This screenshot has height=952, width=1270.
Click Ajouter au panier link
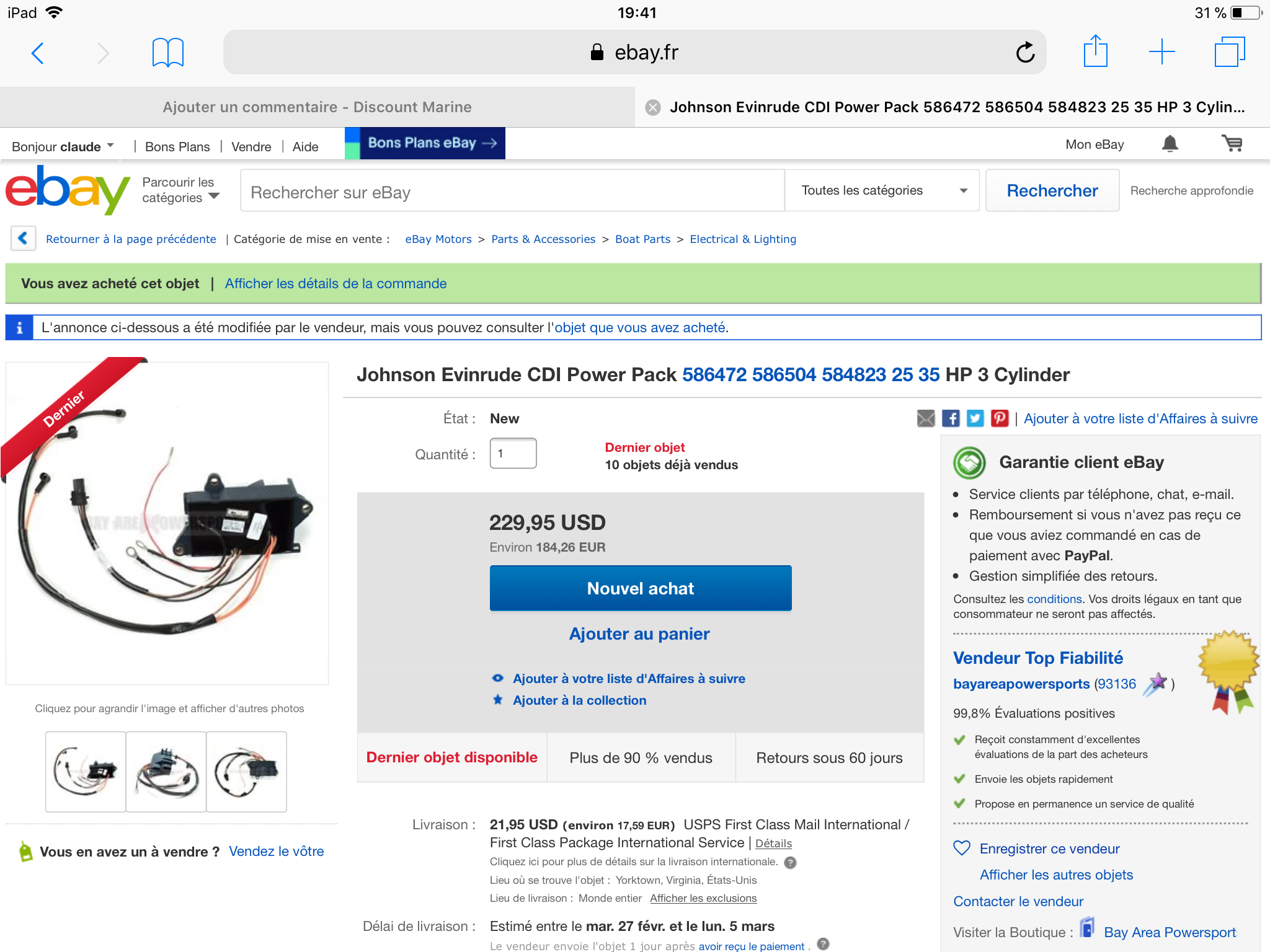(639, 633)
